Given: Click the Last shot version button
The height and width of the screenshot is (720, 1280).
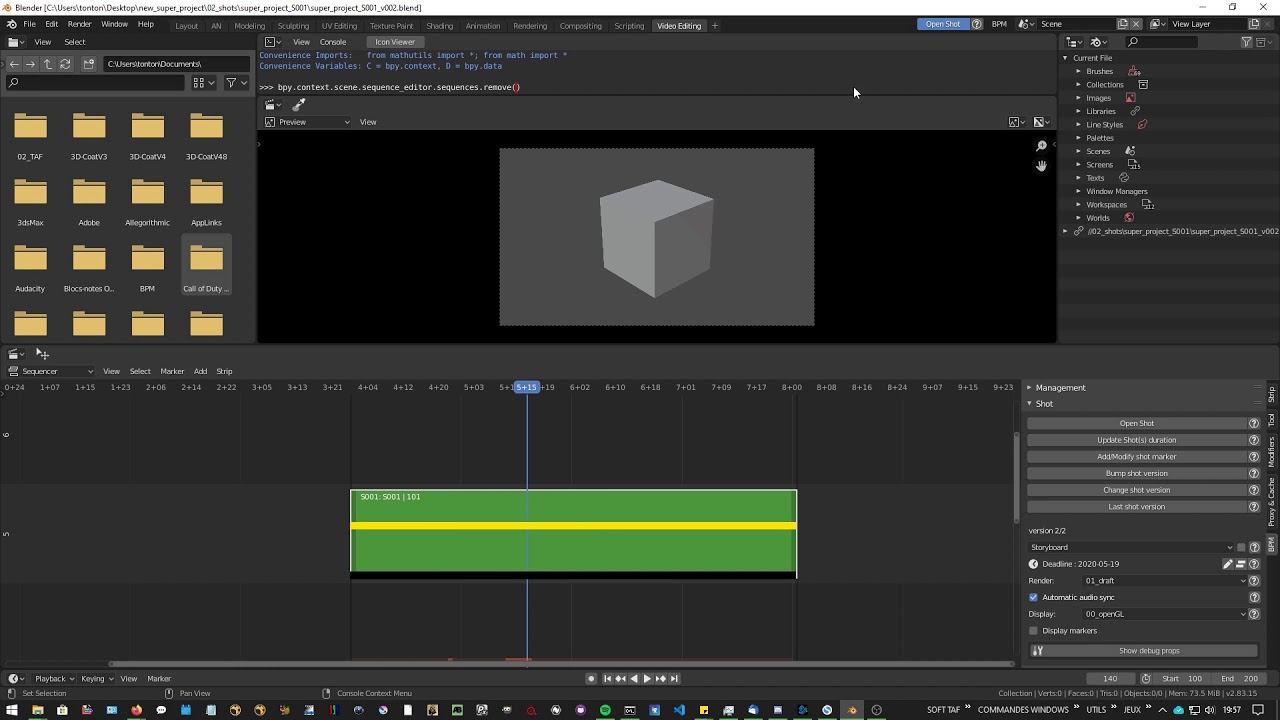Looking at the screenshot, I should pos(1136,507).
